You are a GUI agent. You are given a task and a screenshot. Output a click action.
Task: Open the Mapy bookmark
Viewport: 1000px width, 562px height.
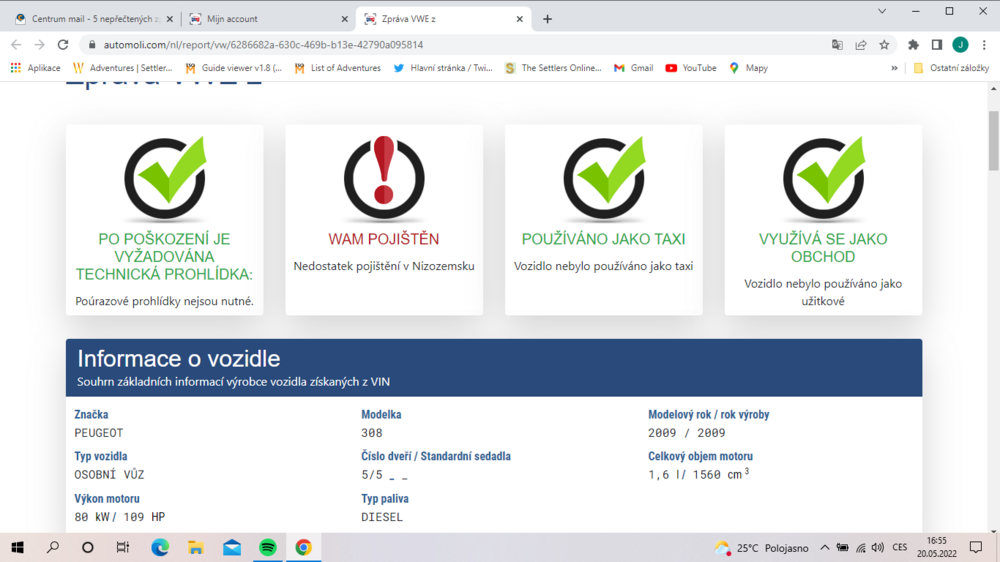[x=748, y=68]
